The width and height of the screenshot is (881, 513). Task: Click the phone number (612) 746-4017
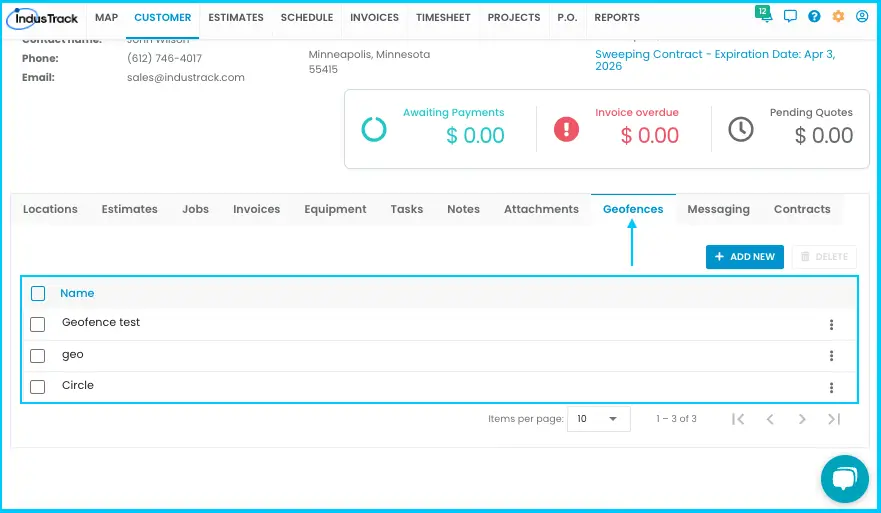[164, 58]
